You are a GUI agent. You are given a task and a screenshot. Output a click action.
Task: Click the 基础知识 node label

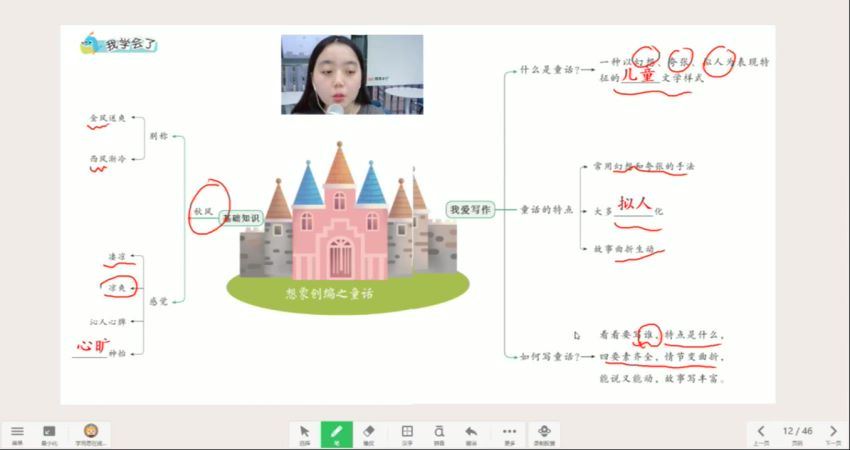pyautogui.click(x=241, y=218)
